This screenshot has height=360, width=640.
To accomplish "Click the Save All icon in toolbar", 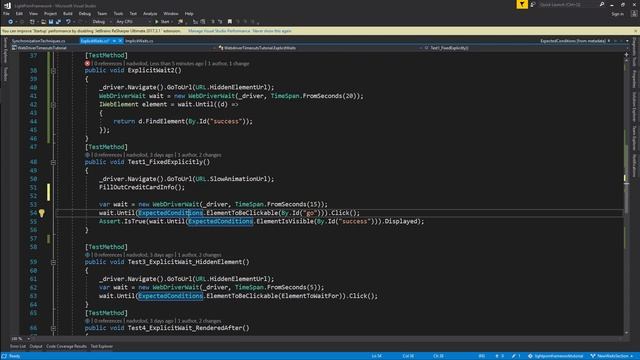I will point(58,22).
